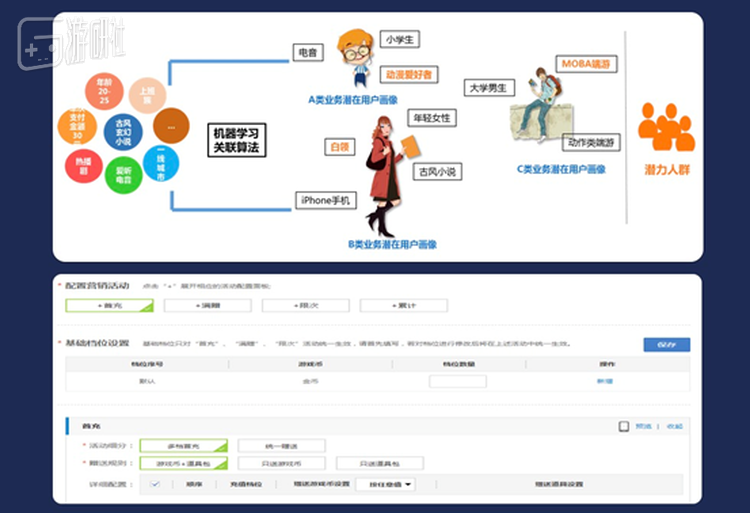
Task: Toggle the checkmark box in 详细配置 row
Action: click(x=155, y=484)
